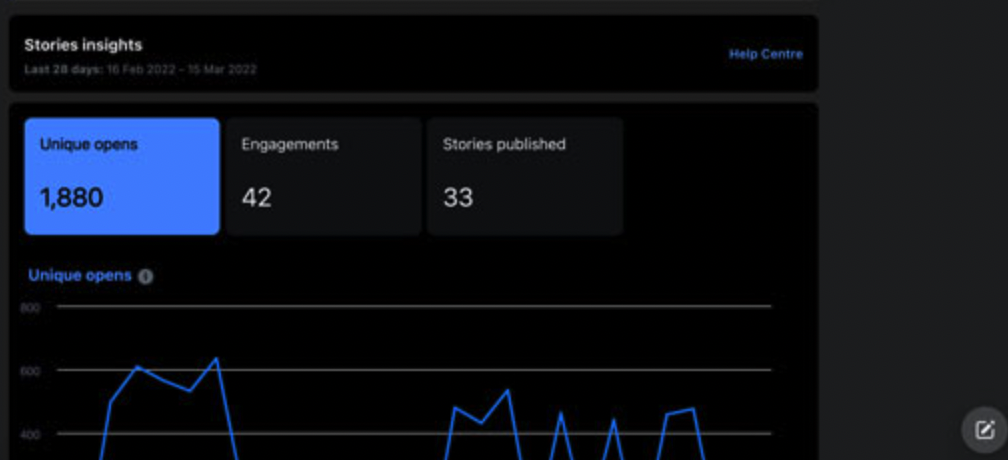
Task: Select the Unique opens metric card
Action: (x=122, y=176)
